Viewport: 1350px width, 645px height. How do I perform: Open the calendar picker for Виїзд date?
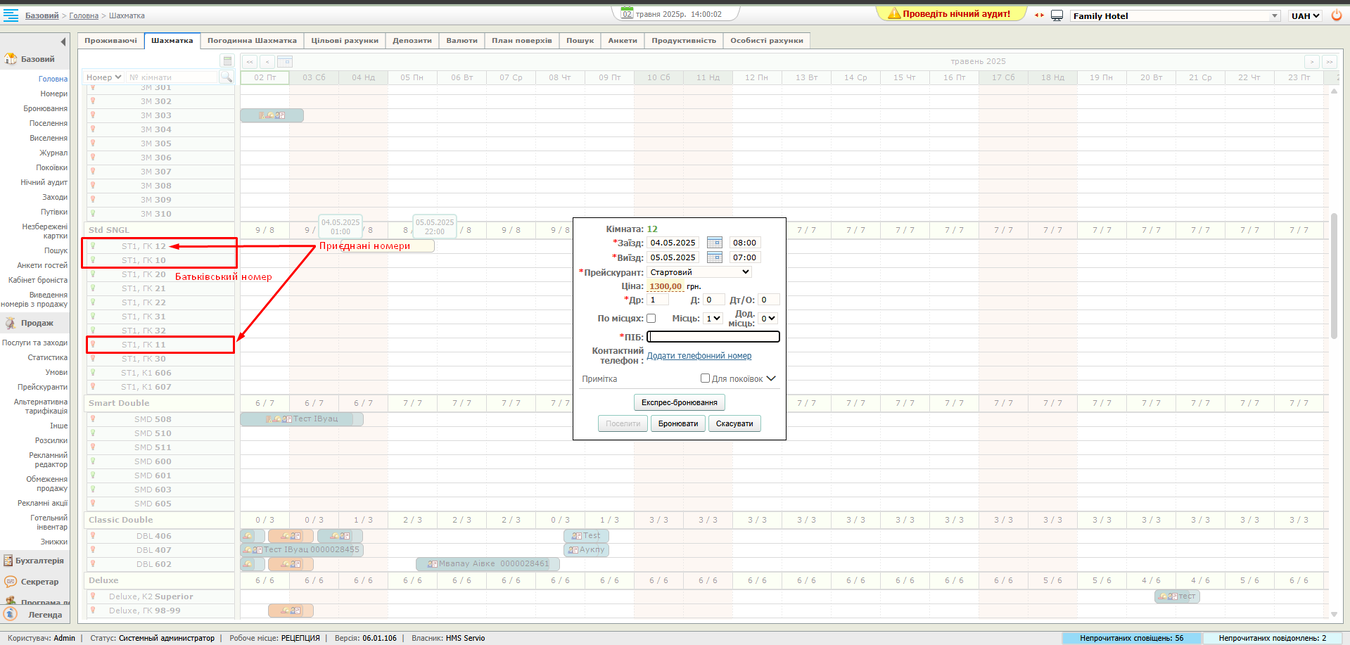pyautogui.click(x=714, y=257)
